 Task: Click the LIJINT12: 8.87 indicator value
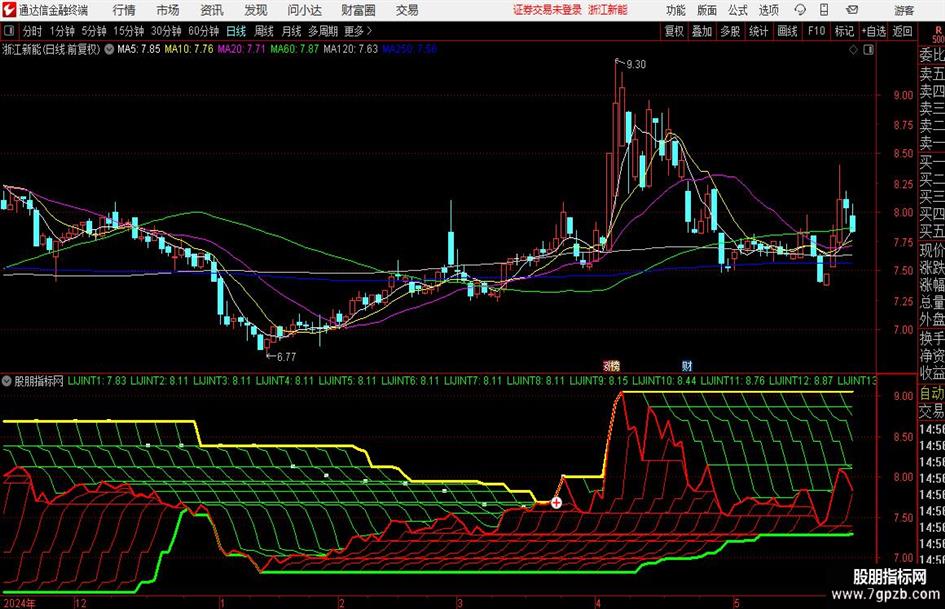[802, 381]
